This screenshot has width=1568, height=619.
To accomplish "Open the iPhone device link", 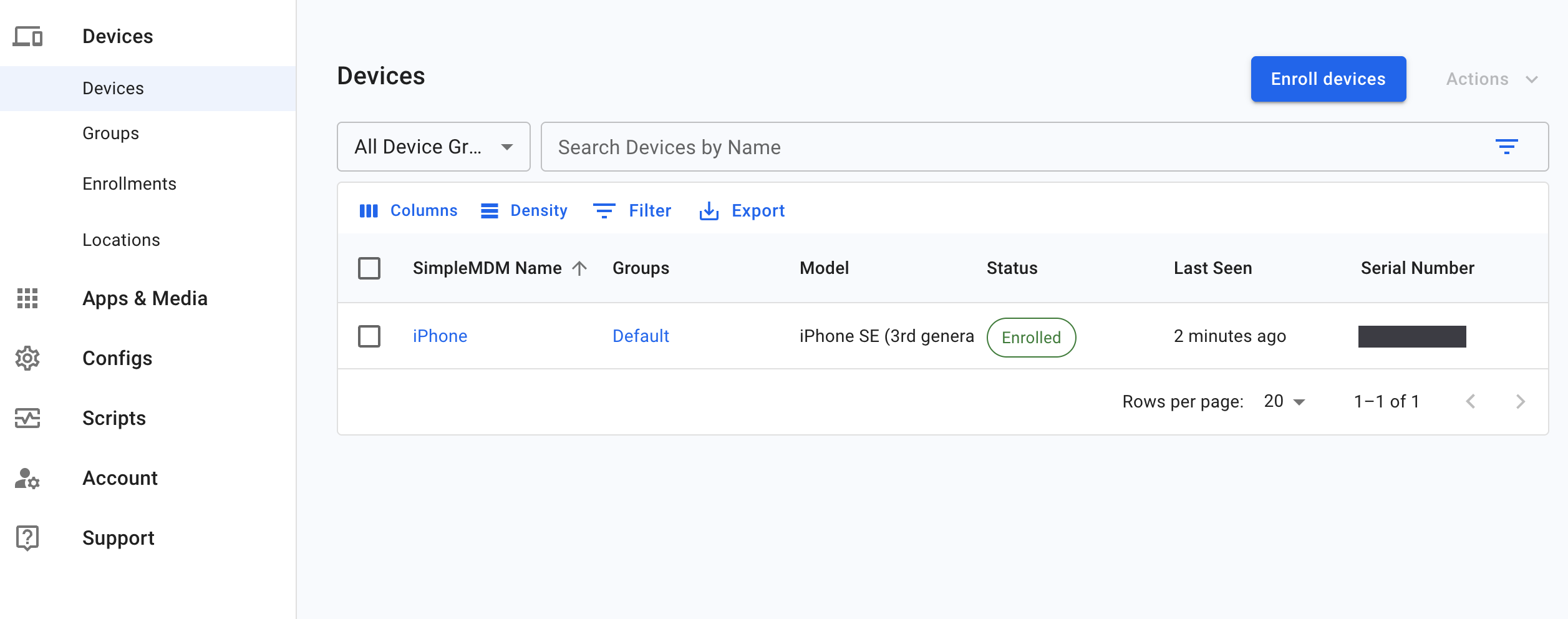I will click(440, 336).
